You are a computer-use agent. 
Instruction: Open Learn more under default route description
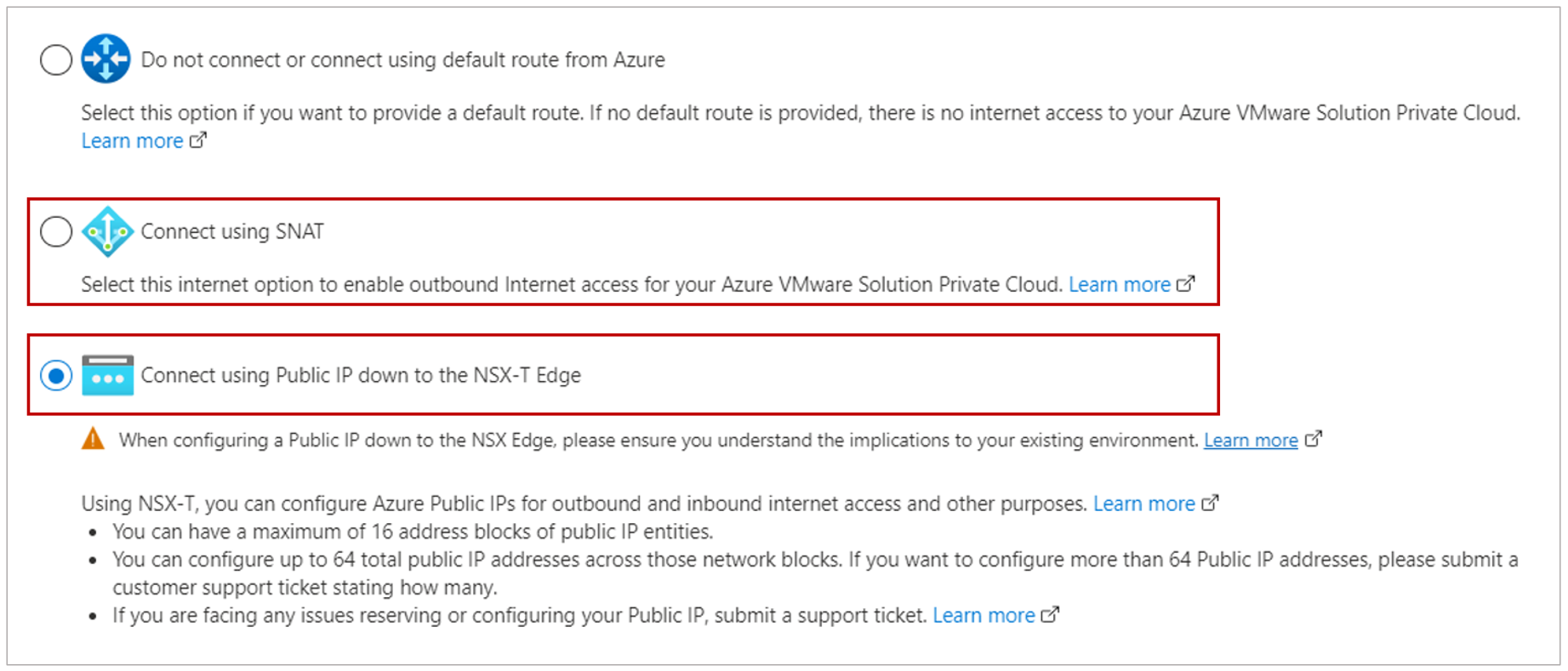tap(132, 140)
